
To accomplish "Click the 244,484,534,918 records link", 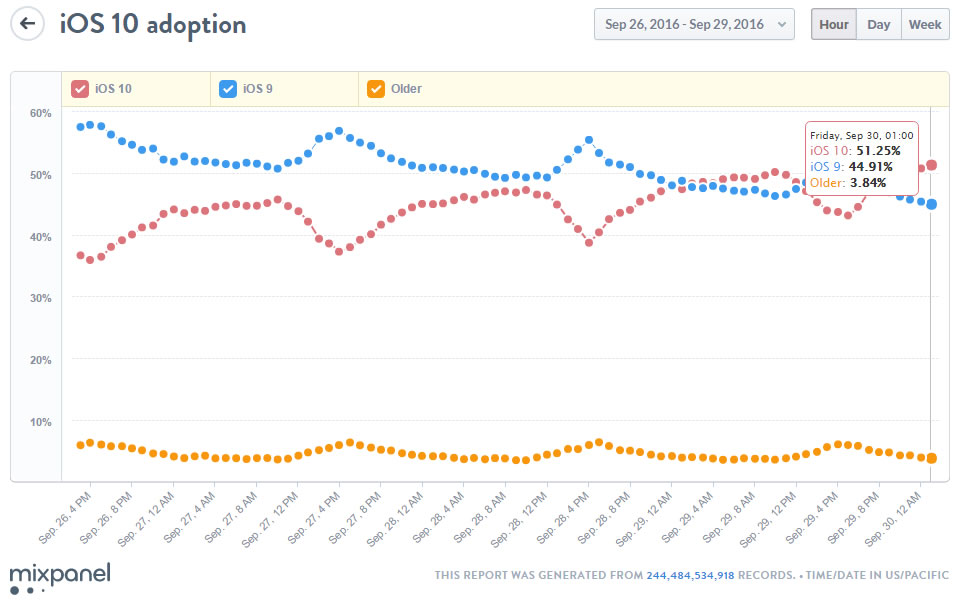I will point(691,575).
